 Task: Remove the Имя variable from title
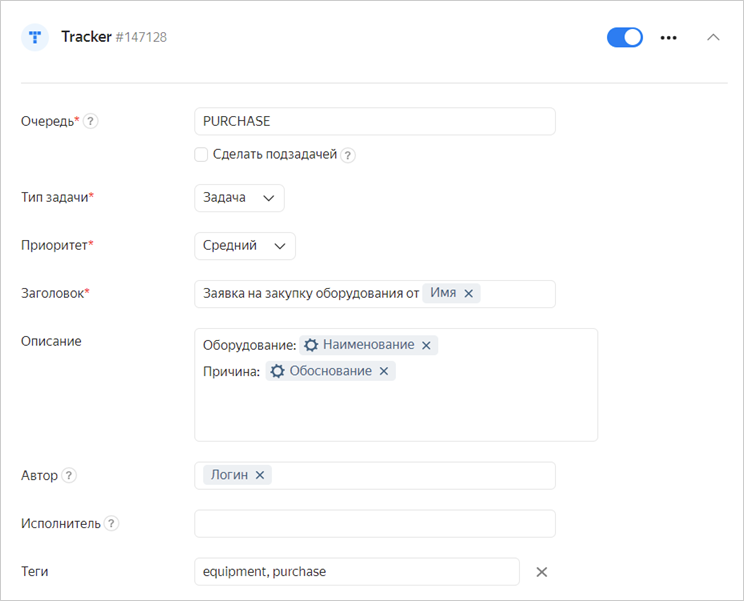point(468,293)
